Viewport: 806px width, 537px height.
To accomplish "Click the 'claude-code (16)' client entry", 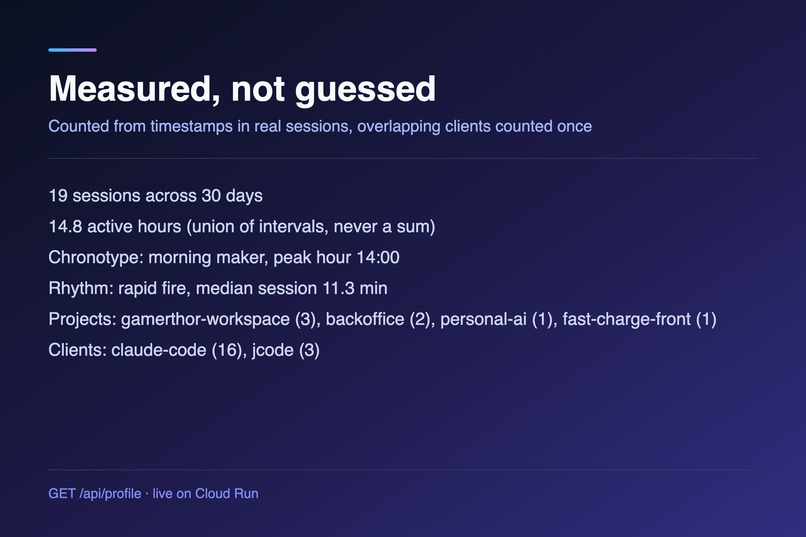I will click(176, 350).
